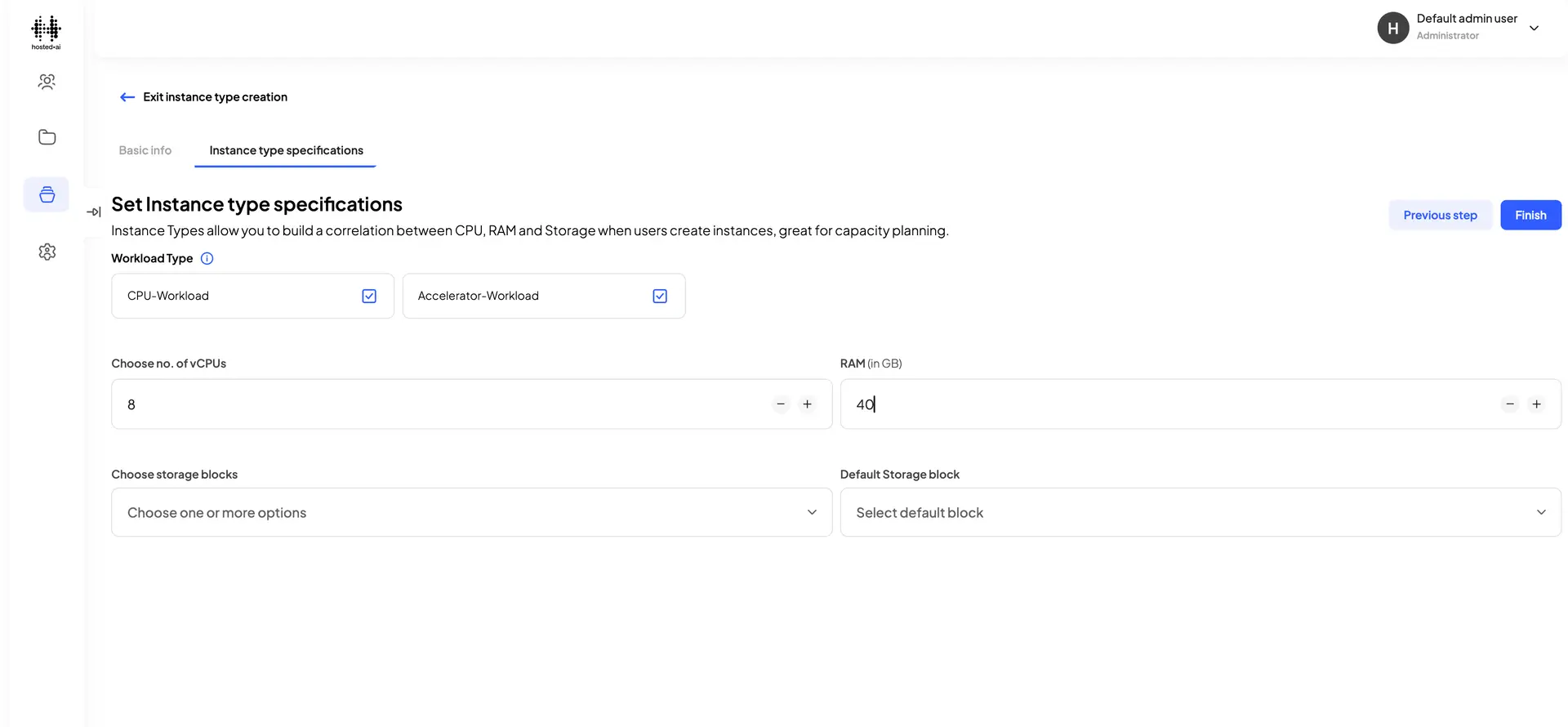
Task: Click the Set Instance type specifications heading
Action: 257,204
